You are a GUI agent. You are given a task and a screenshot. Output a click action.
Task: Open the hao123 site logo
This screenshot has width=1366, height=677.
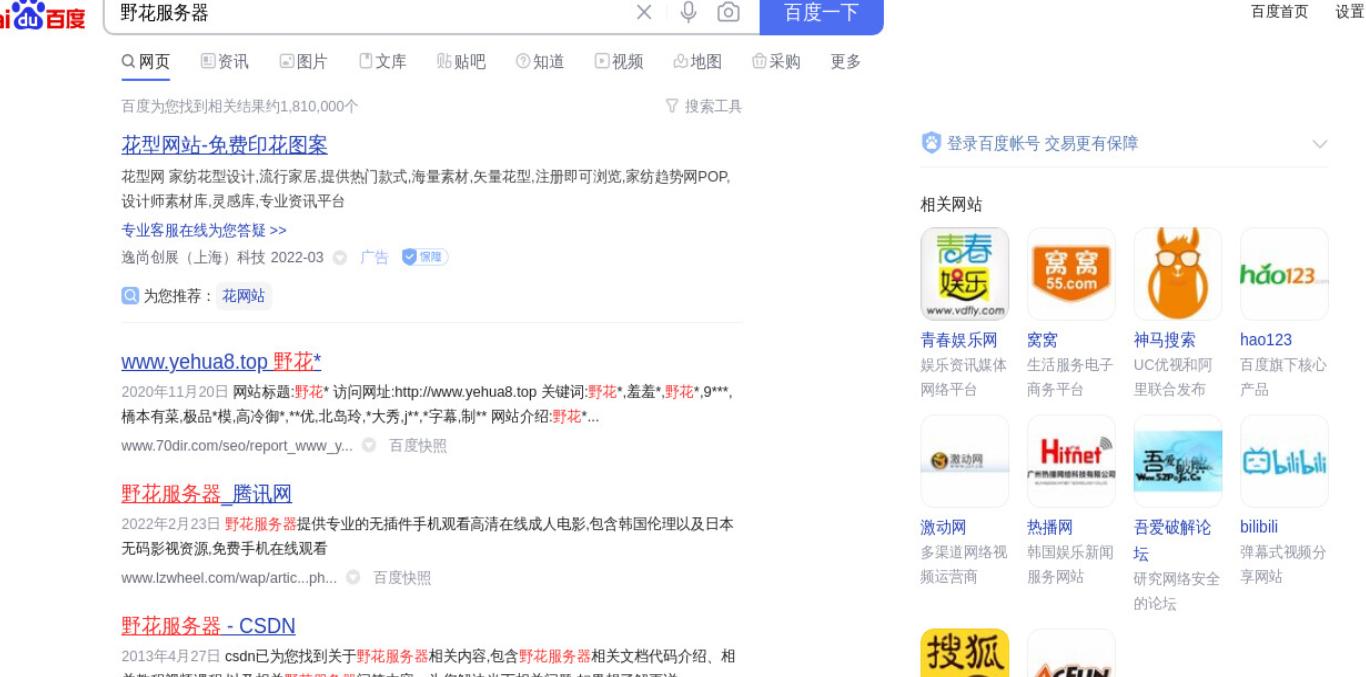click(1284, 273)
